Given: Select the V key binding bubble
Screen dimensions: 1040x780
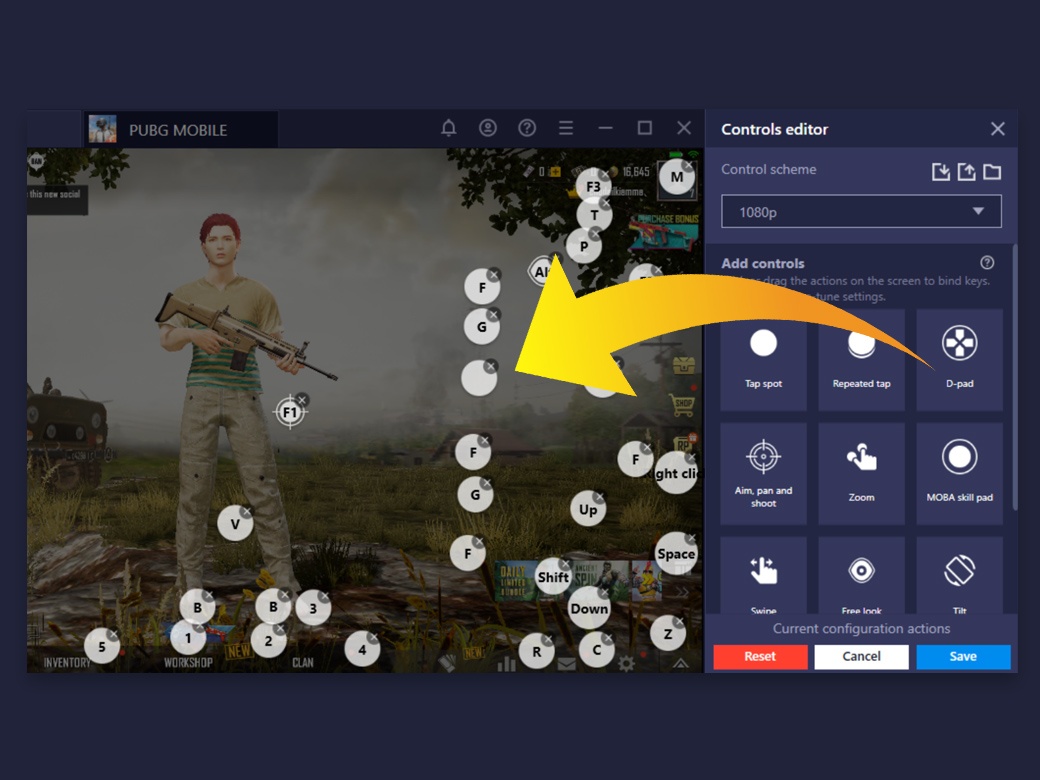Looking at the screenshot, I should point(235,524).
